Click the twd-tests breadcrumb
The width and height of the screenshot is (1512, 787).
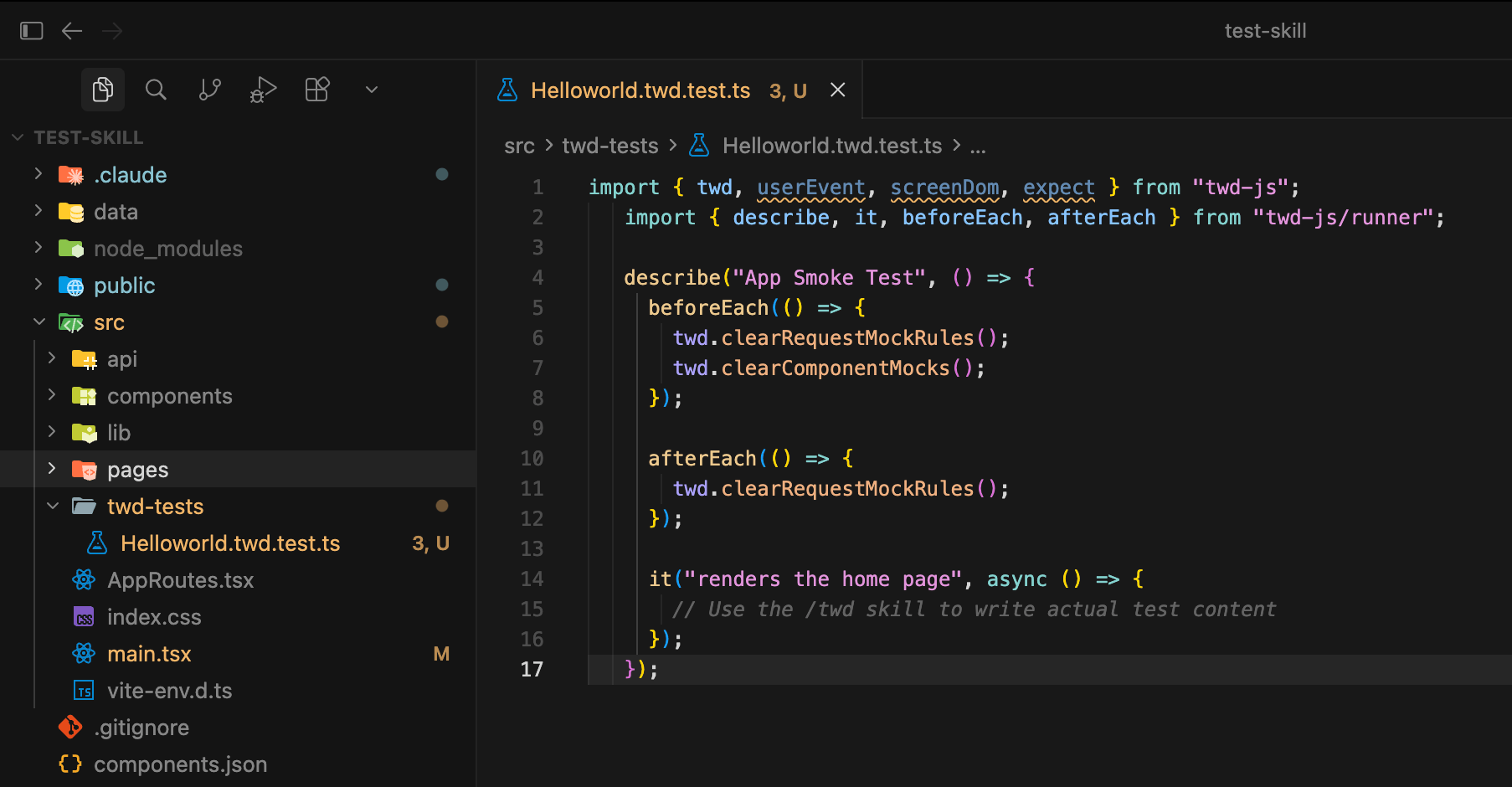click(609, 146)
